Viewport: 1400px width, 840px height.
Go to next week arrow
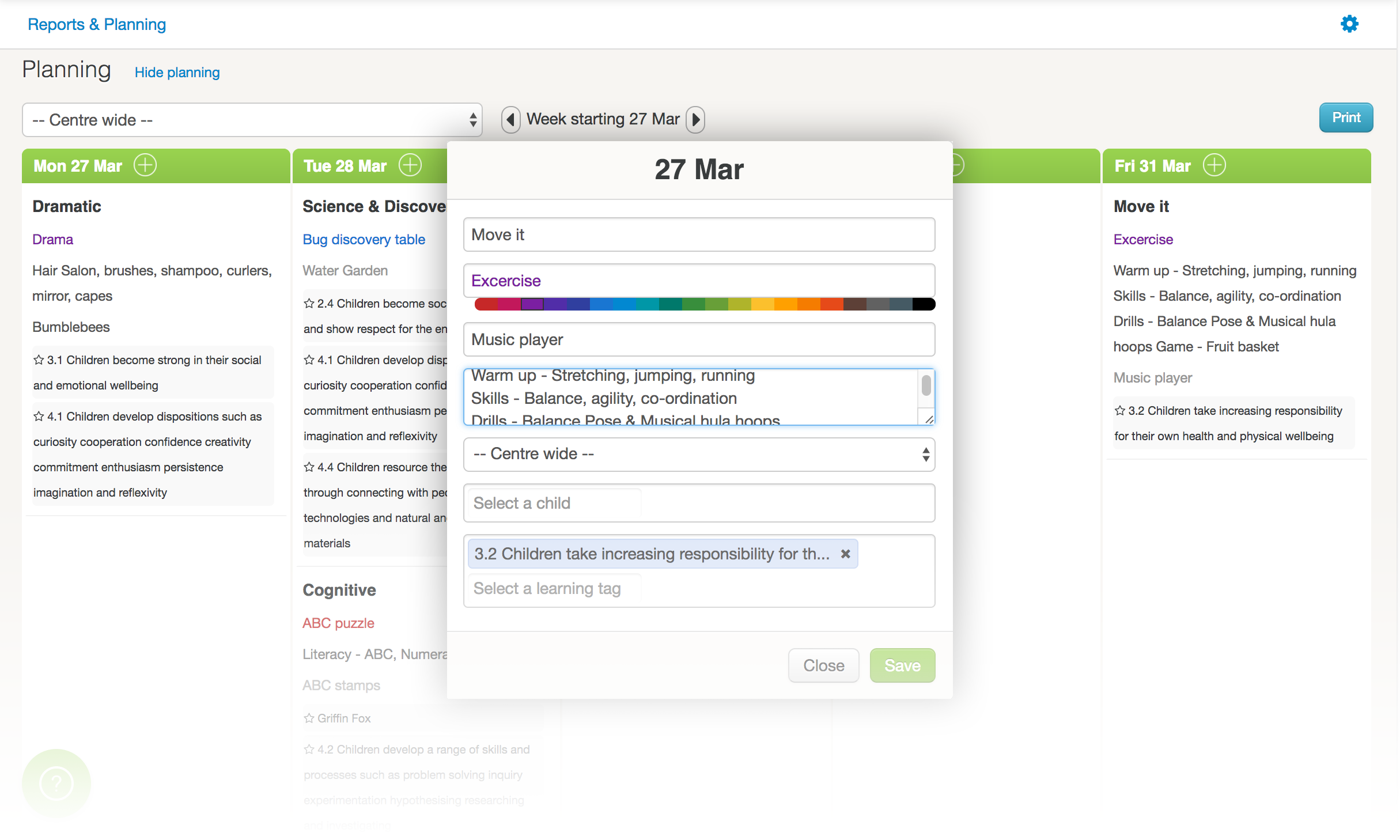pos(695,119)
